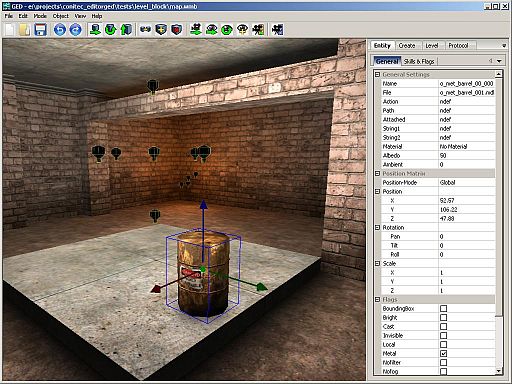Collapse the Rotation property group

pos(377,227)
